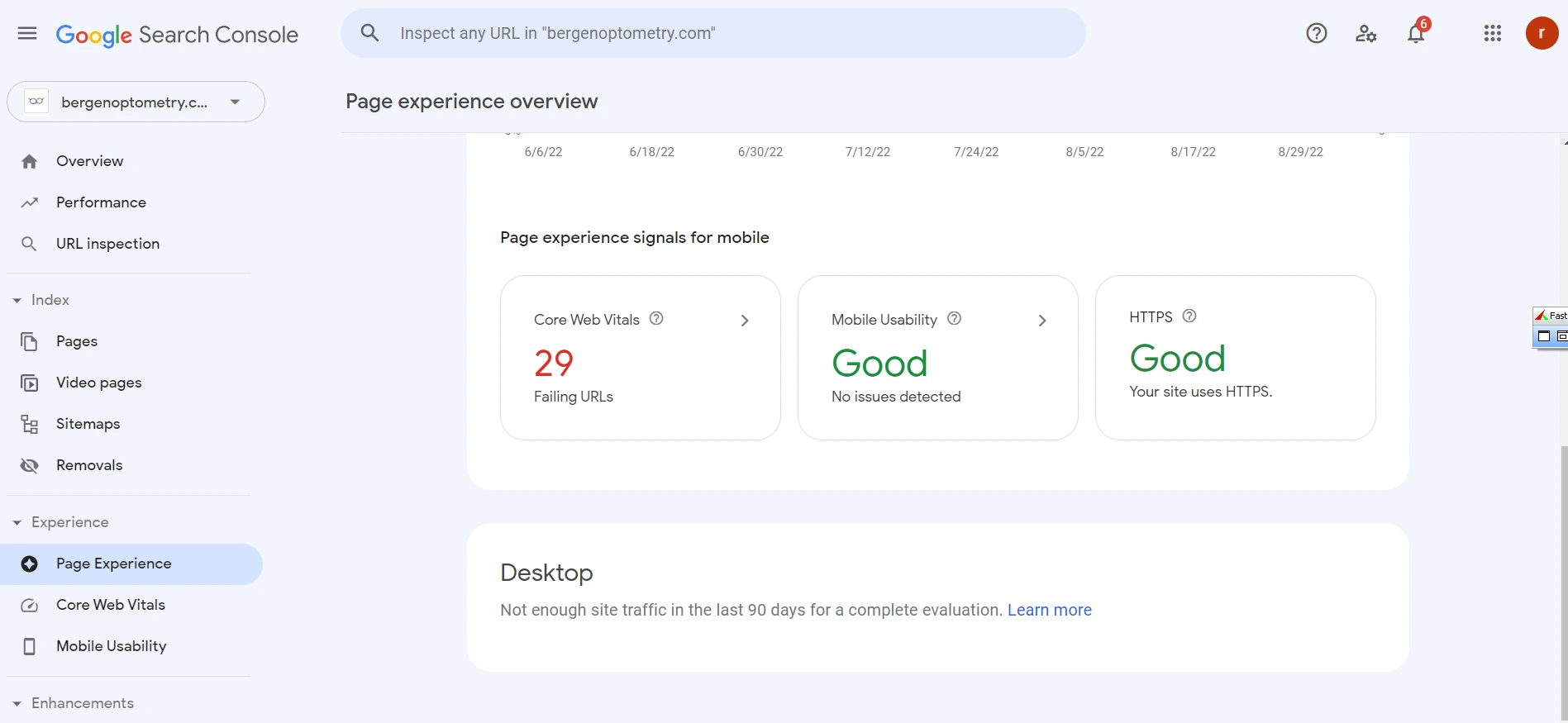The height and width of the screenshot is (723, 1568).
Task: Click the Video pages icon
Action: pyautogui.click(x=30, y=383)
